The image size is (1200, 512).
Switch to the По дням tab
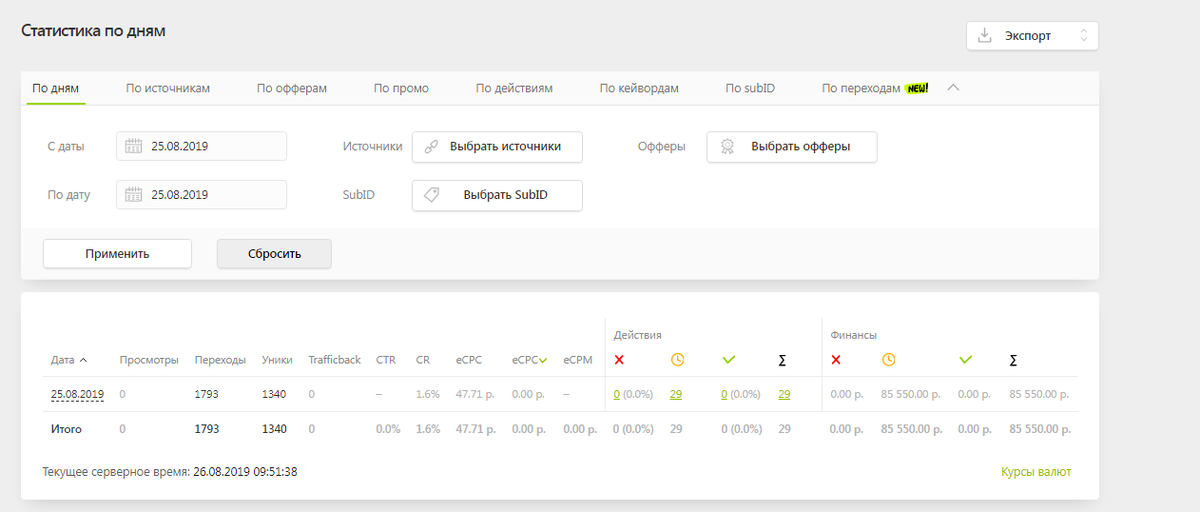click(x=56, y=88)
